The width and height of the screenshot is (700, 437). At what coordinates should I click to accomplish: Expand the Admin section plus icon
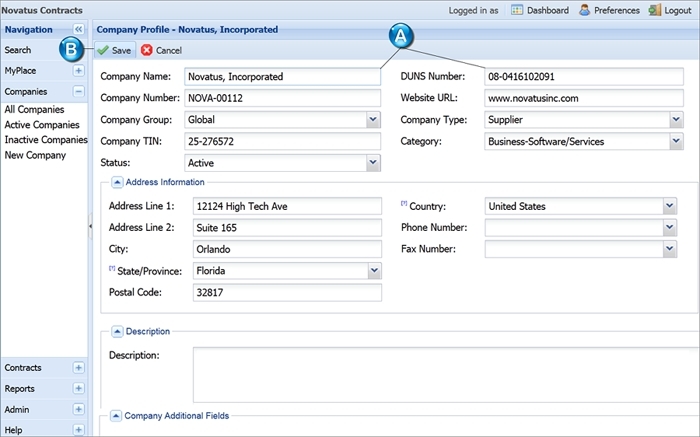pos(79,409)
